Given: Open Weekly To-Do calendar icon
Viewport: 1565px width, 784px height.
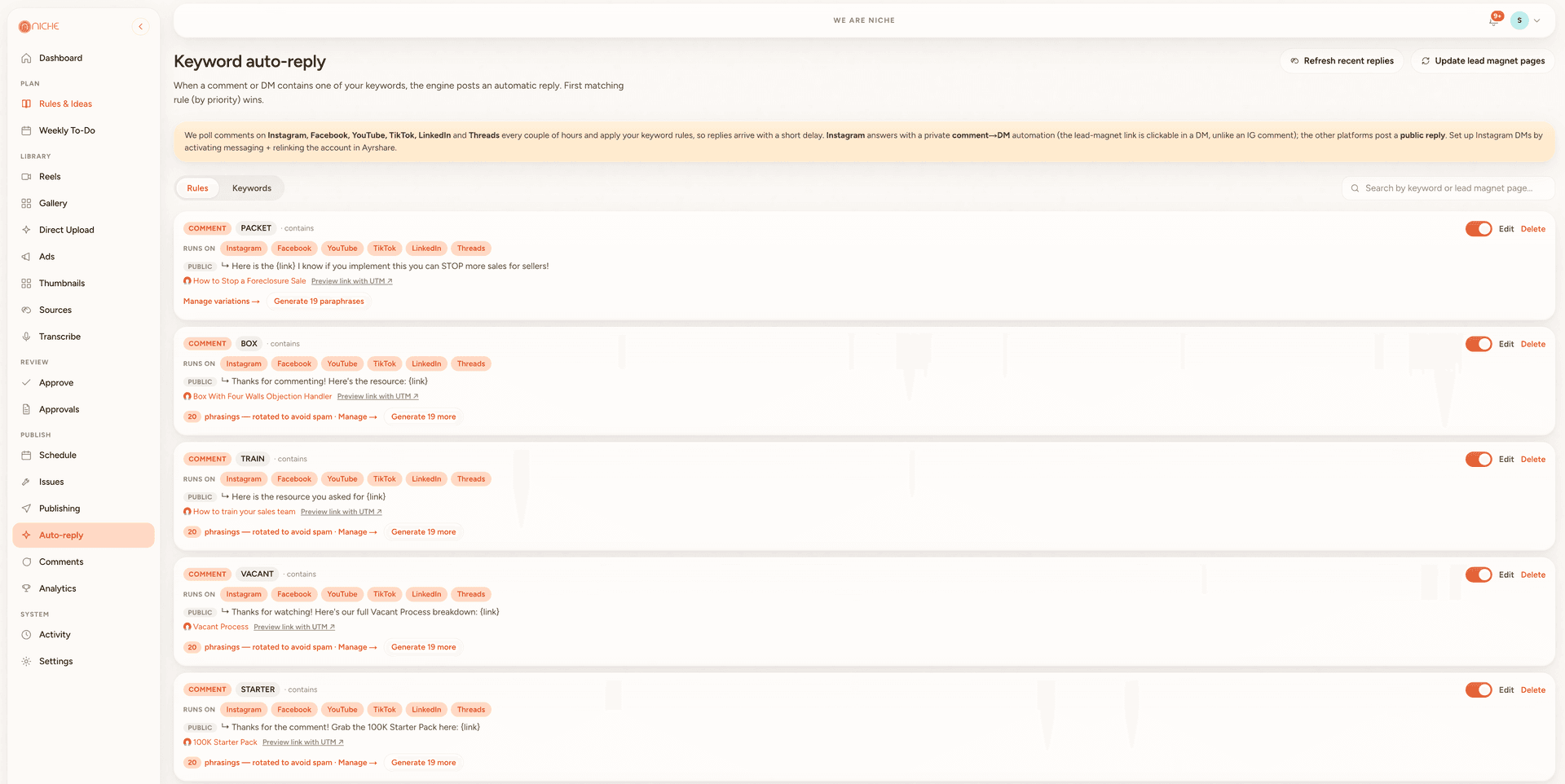Looking at the screenshot, I should tap(26, 130).
